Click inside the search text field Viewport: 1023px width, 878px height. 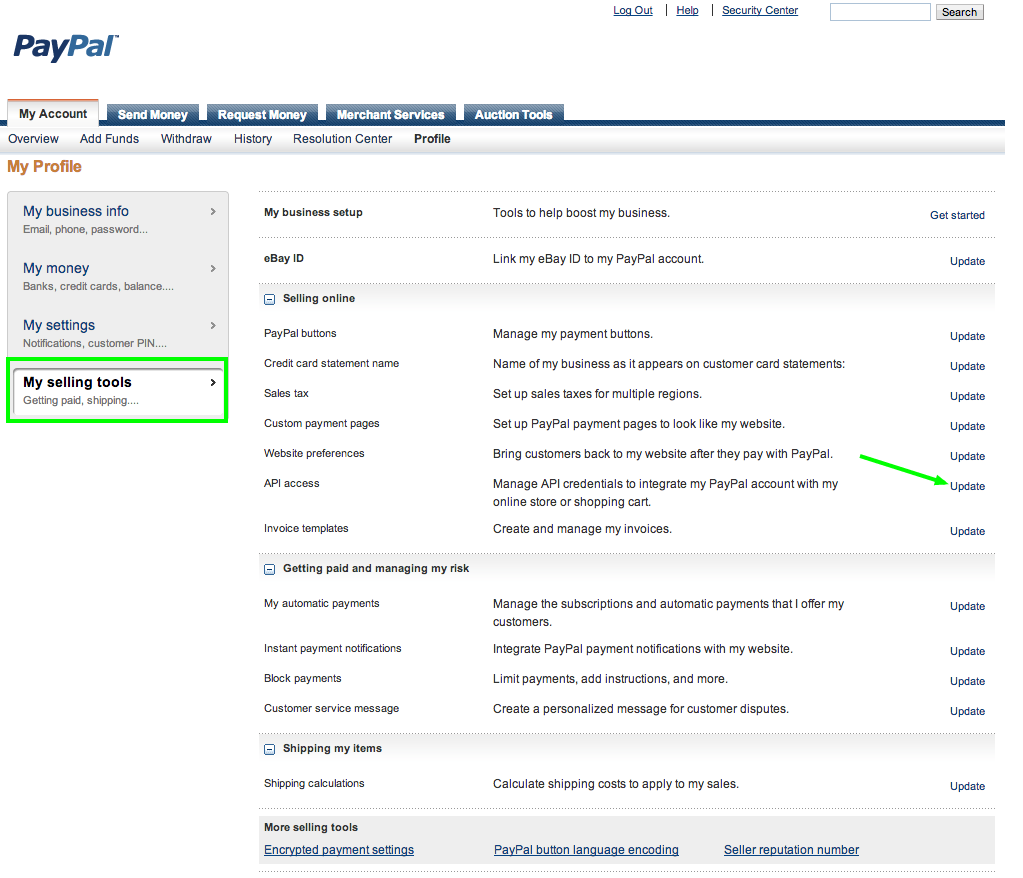tap(878, 12)
